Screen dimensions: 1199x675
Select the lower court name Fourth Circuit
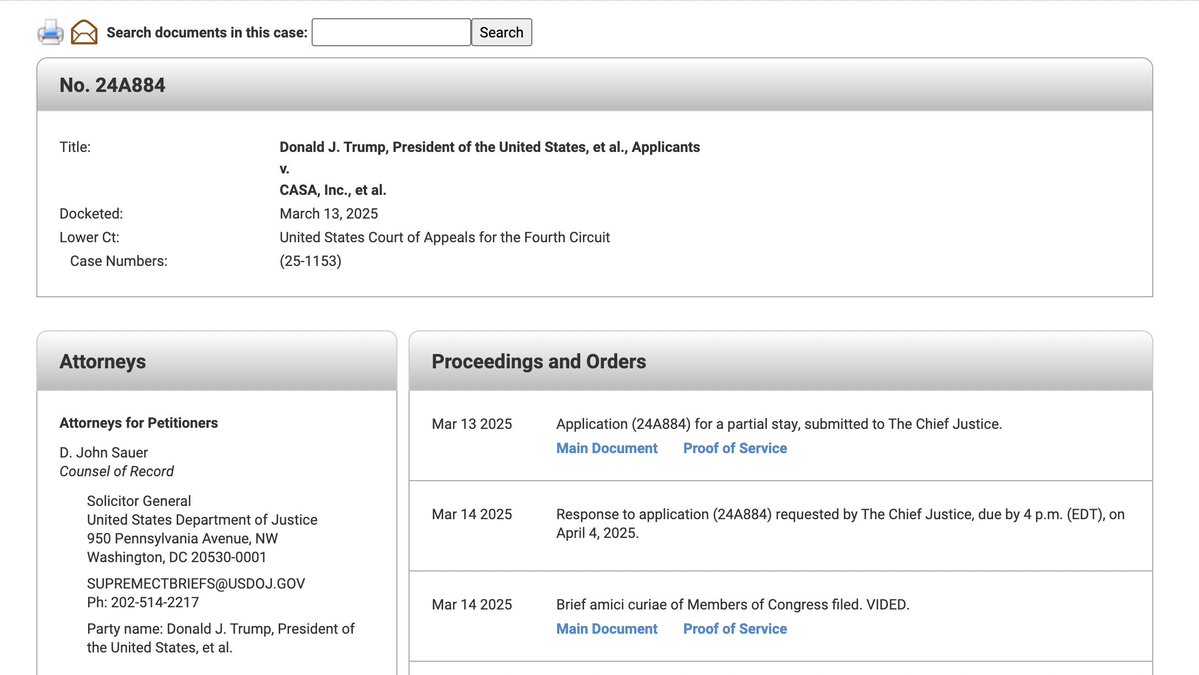[x=444, y=237]
